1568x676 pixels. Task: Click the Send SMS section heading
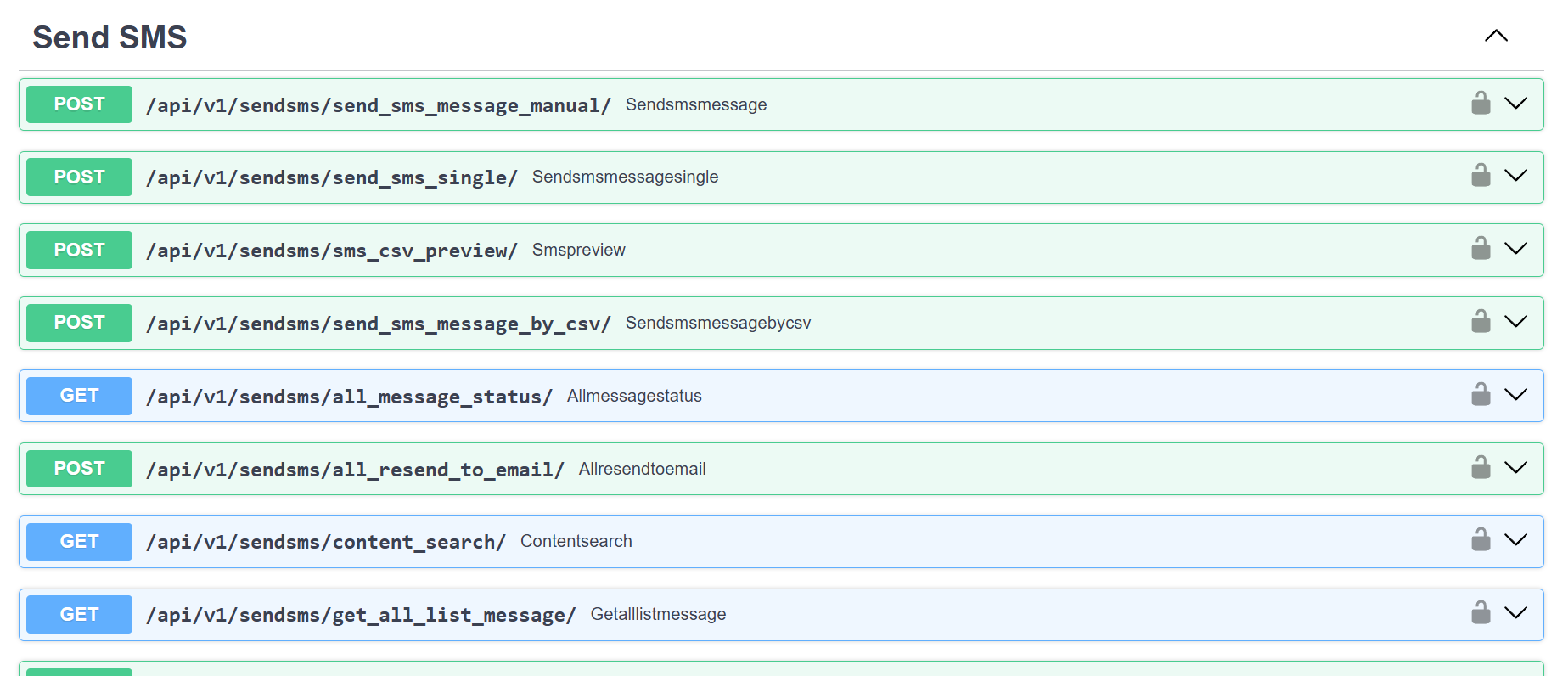pos(110,37)
